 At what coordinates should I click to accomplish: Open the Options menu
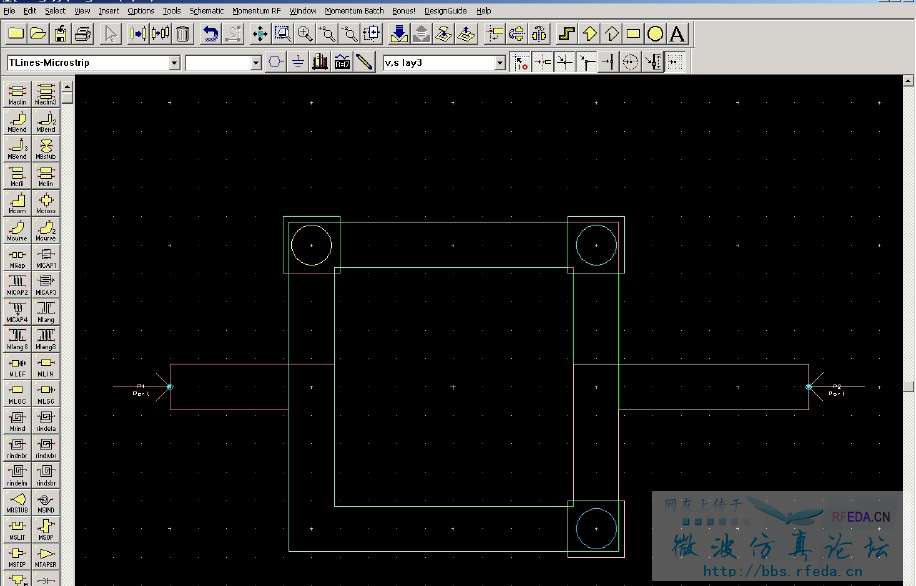[x=141, y=11]
